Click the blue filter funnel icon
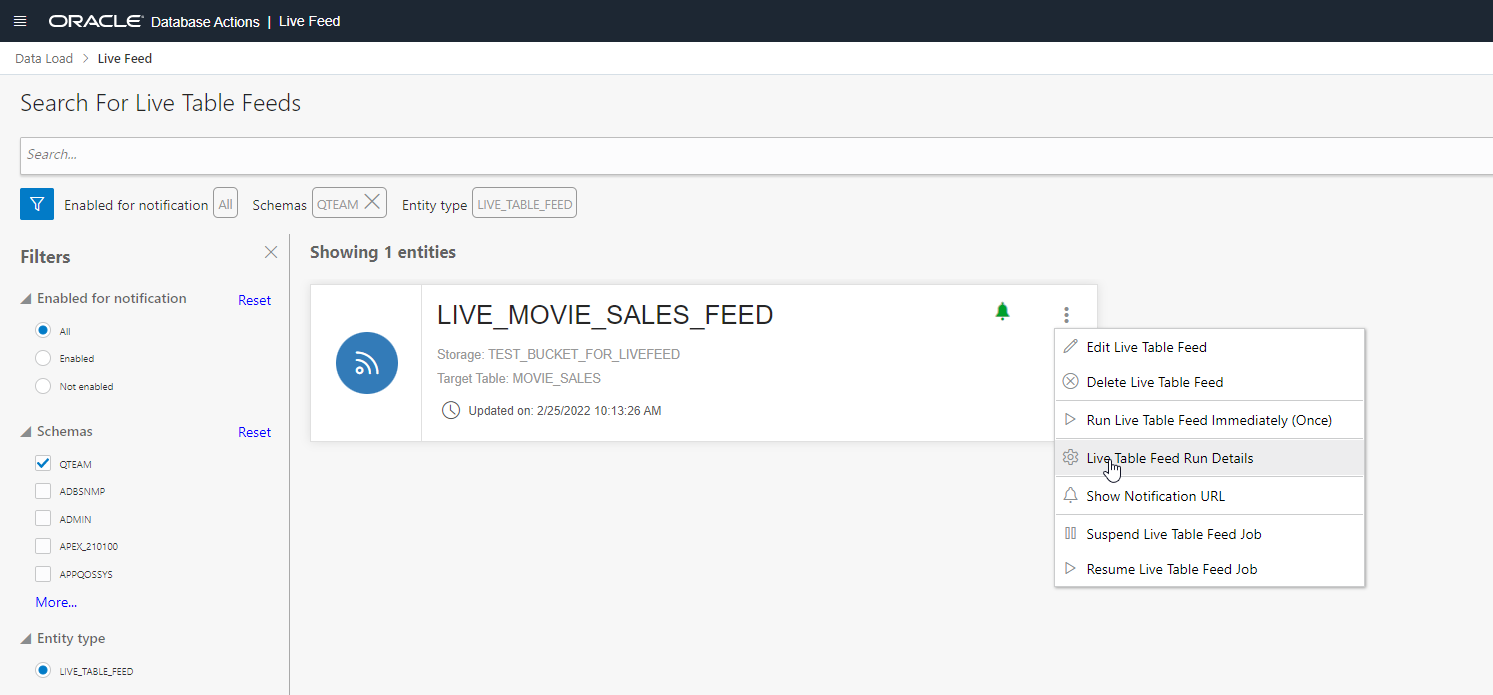 click(x=37, y=204)
